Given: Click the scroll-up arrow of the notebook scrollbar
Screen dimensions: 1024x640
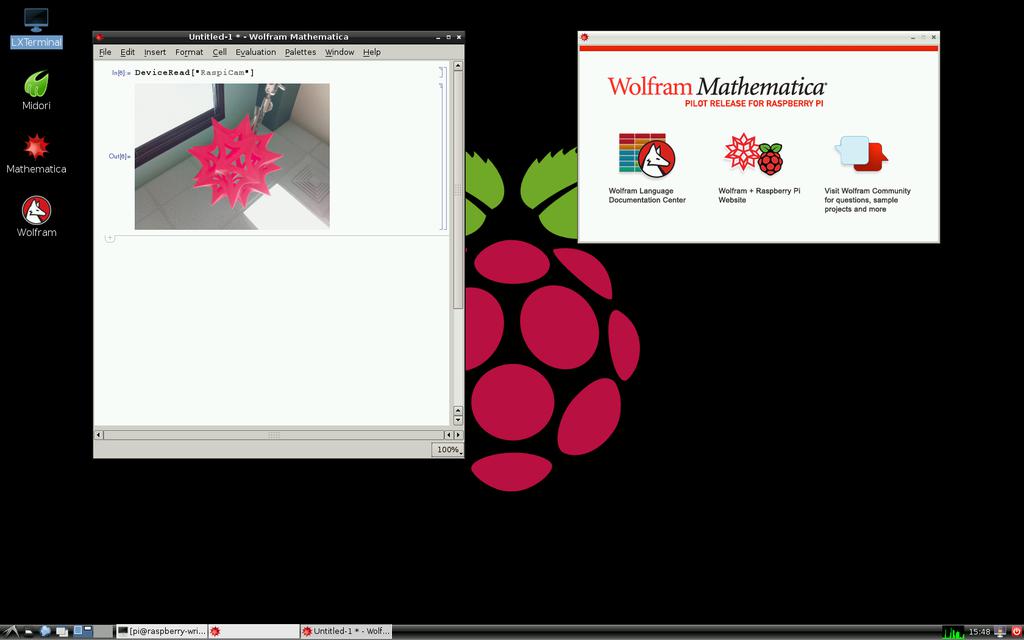Looking at the screenshot, I should click(x=458, y=66).
